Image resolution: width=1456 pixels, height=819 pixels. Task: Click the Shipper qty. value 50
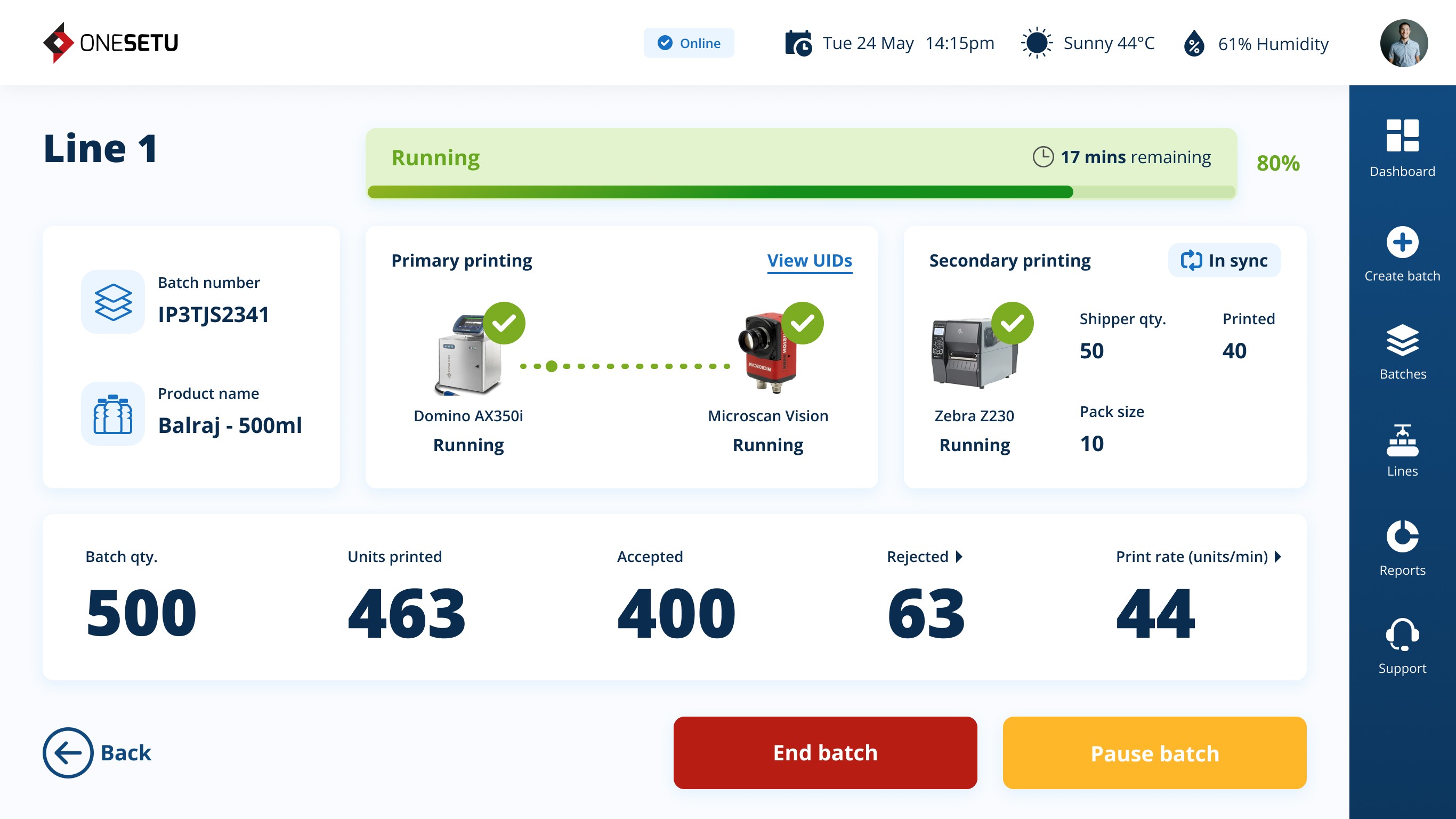pyautogui.click(x=1092, y=351)
